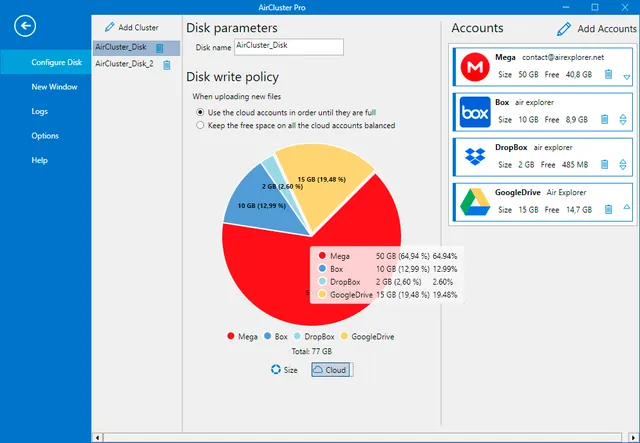640x443 pixels.
Task: Click the '15 GB (19,48 %)' pie label
Action: coord(322,179)
